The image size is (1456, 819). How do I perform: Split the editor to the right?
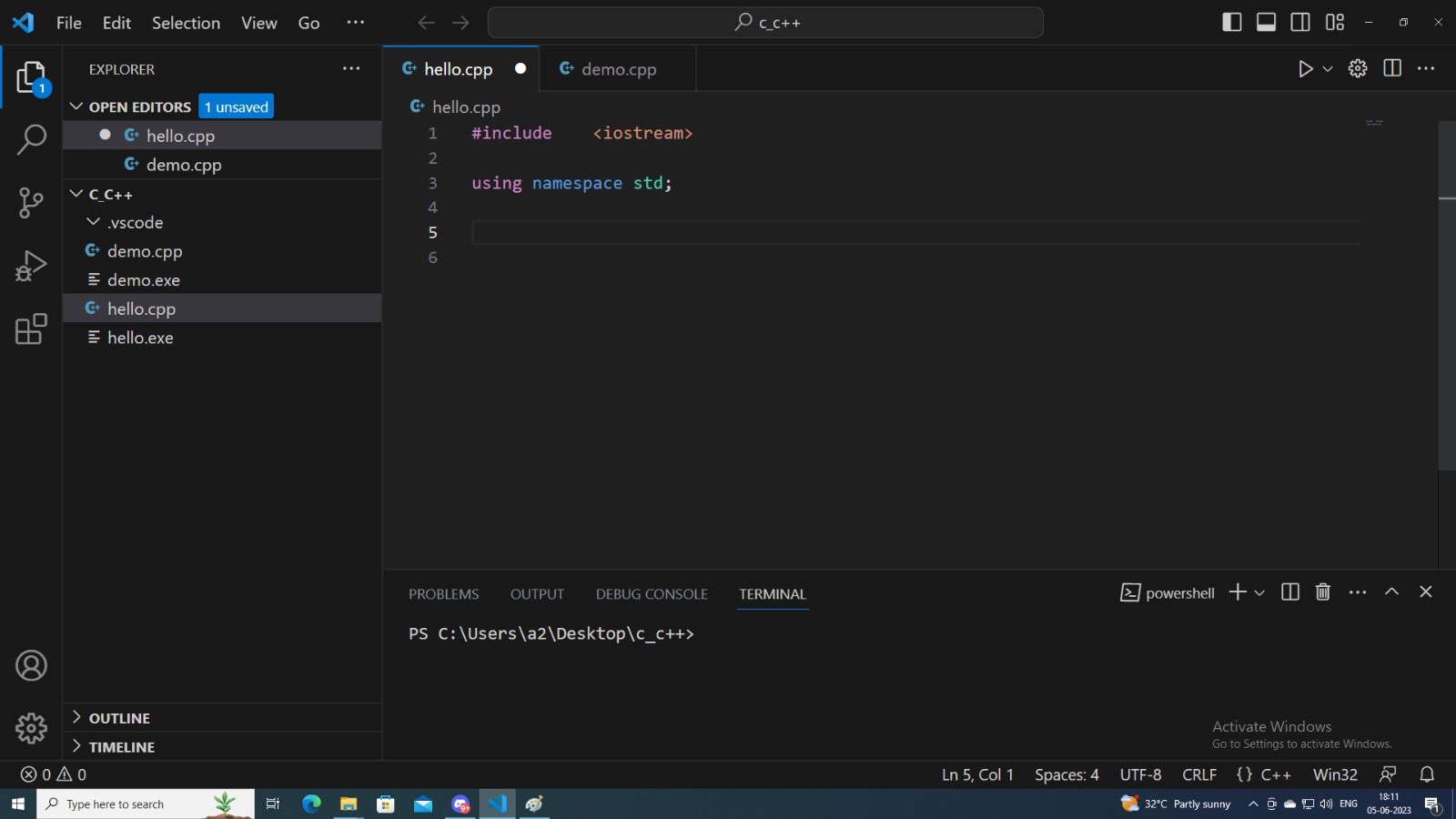coord(1392,68)
